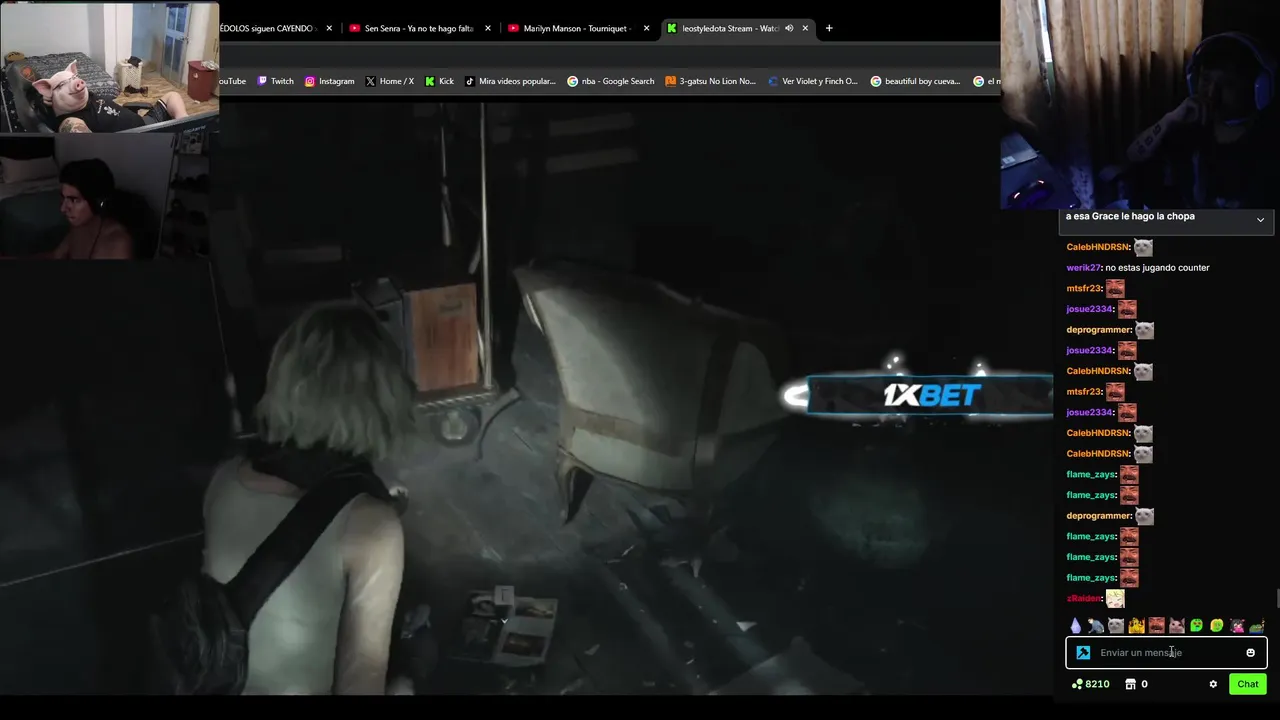Viewport: 1280px width, 720px height.
Task: Click username zRaiden in chat
Action: coord(1084,599)
